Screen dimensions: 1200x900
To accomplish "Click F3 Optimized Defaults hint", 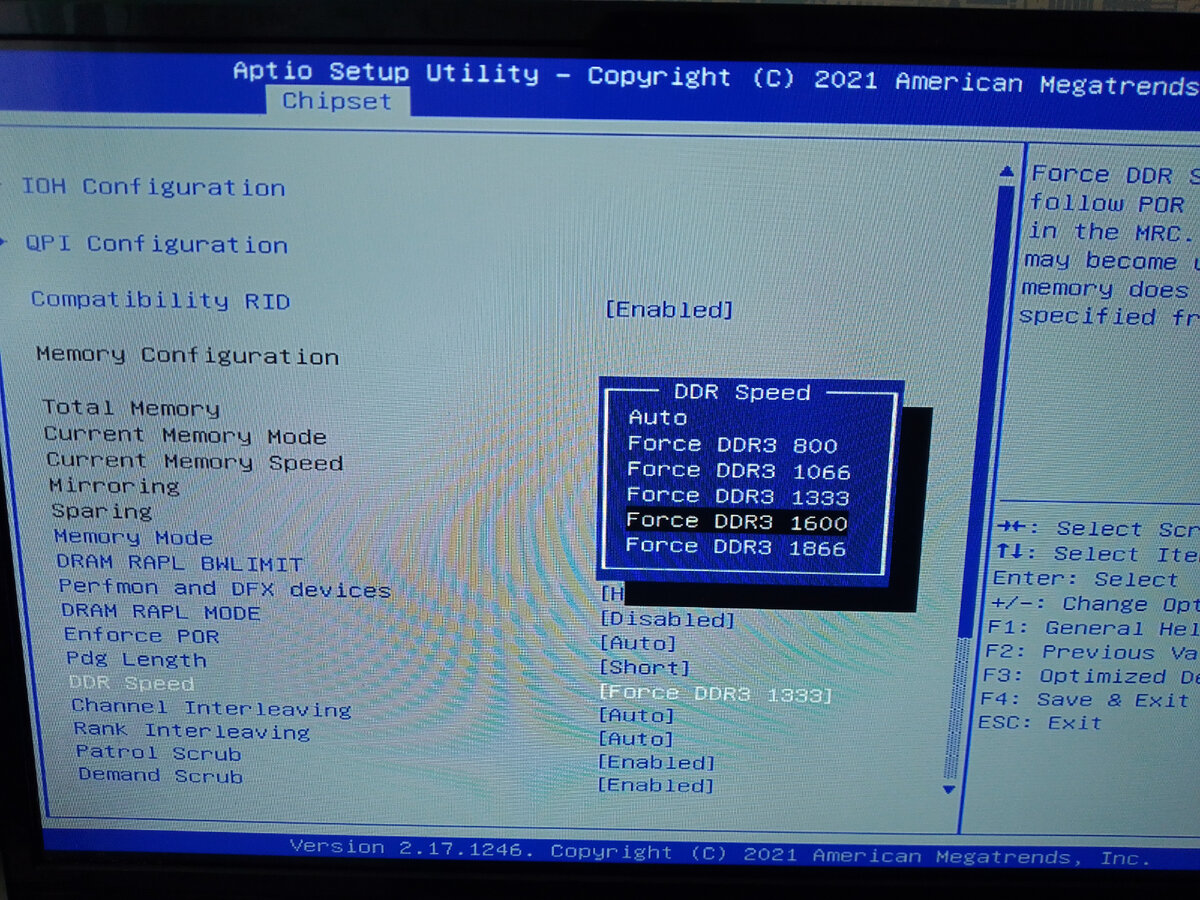I will (x=1089, y=676).
